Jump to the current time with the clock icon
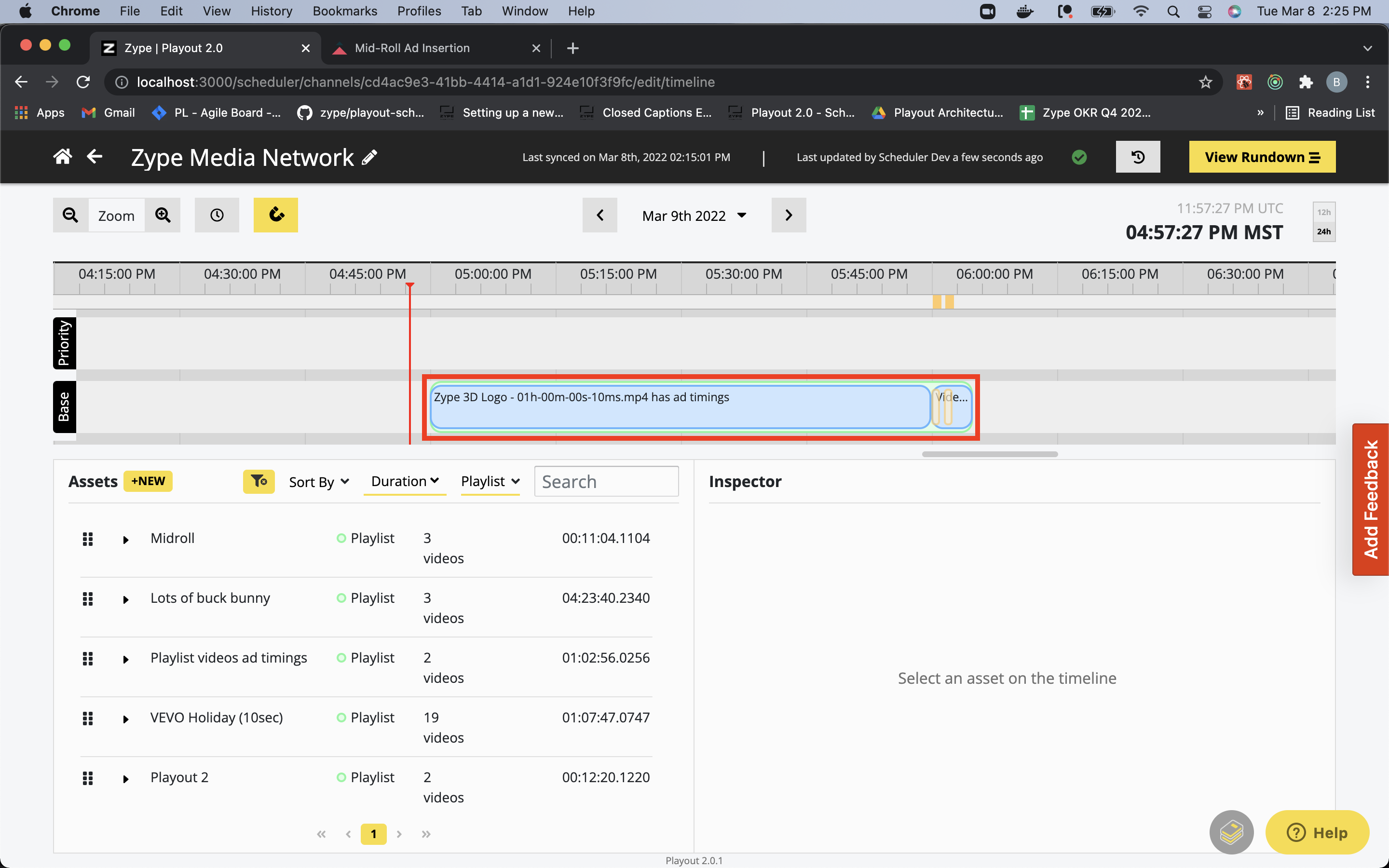Image resolution: width=1389 pixels, height=868 pixels. pyautogui.click(x=217, y=215)
